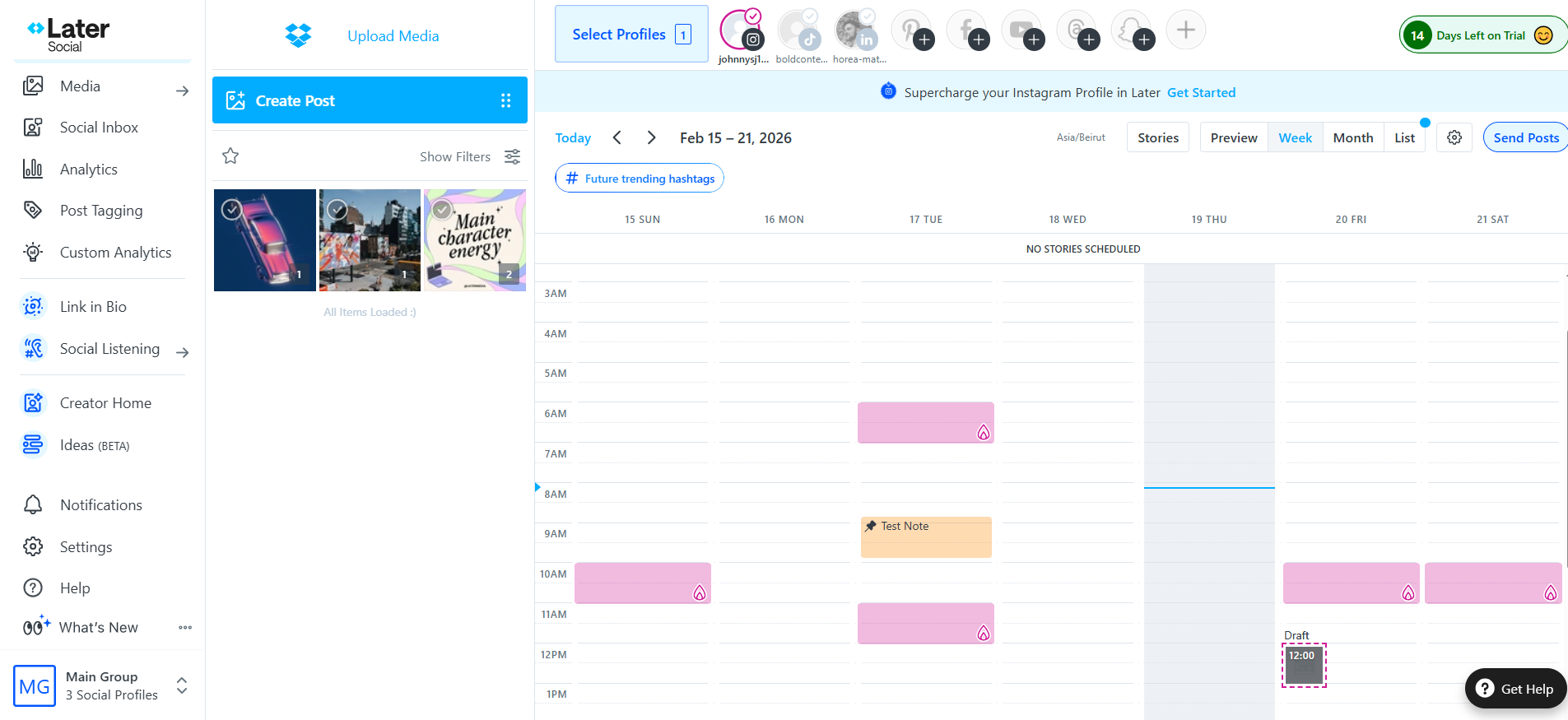Add a new social profile

tap(1186, 30)
